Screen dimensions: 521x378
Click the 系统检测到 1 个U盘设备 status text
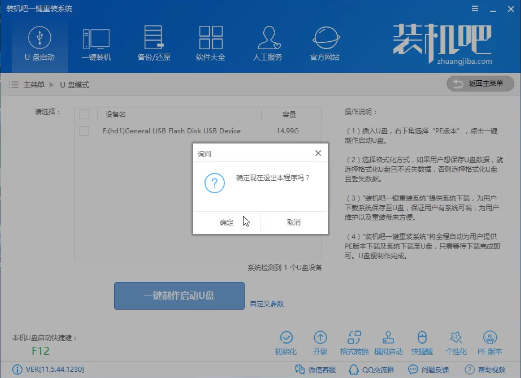tap(284, 267)
